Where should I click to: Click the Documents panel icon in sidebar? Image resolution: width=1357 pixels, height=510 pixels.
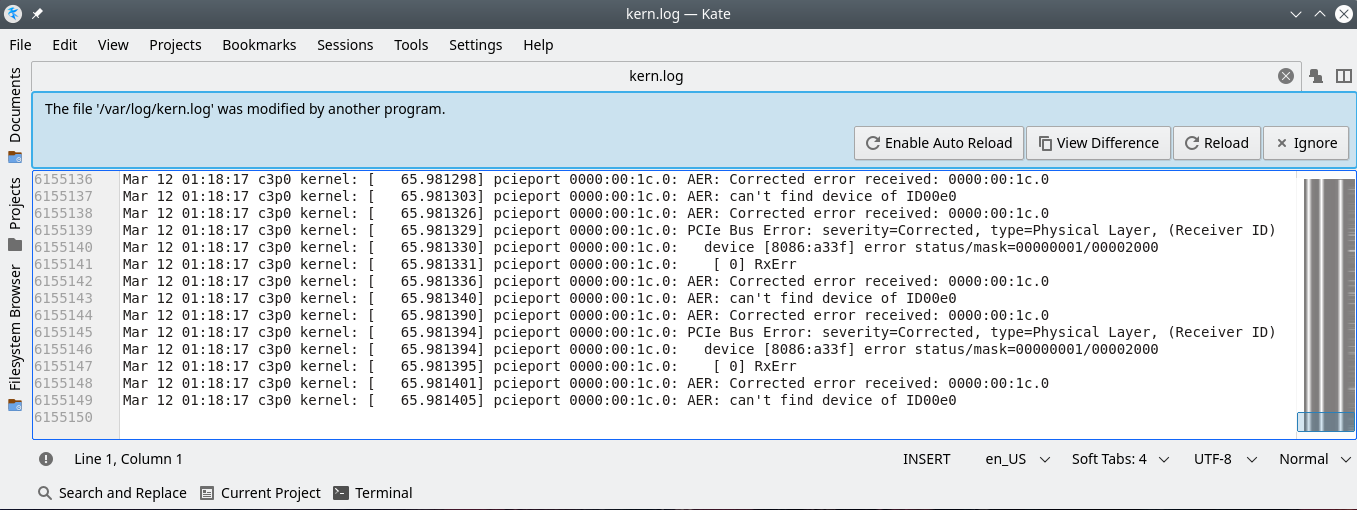tap(15, 157)
